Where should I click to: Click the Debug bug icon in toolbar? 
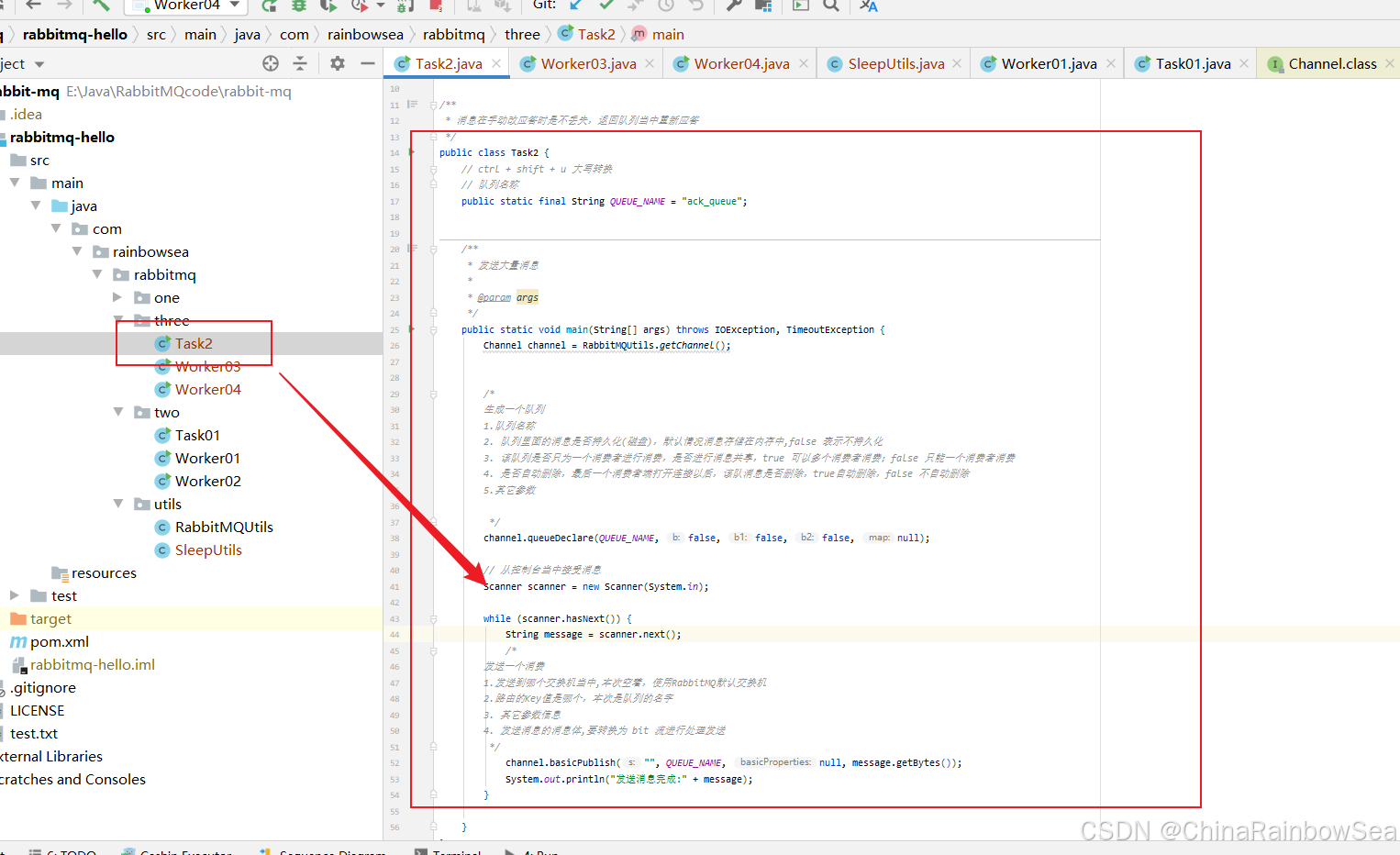pyautogui.click(x=298, y=6)
